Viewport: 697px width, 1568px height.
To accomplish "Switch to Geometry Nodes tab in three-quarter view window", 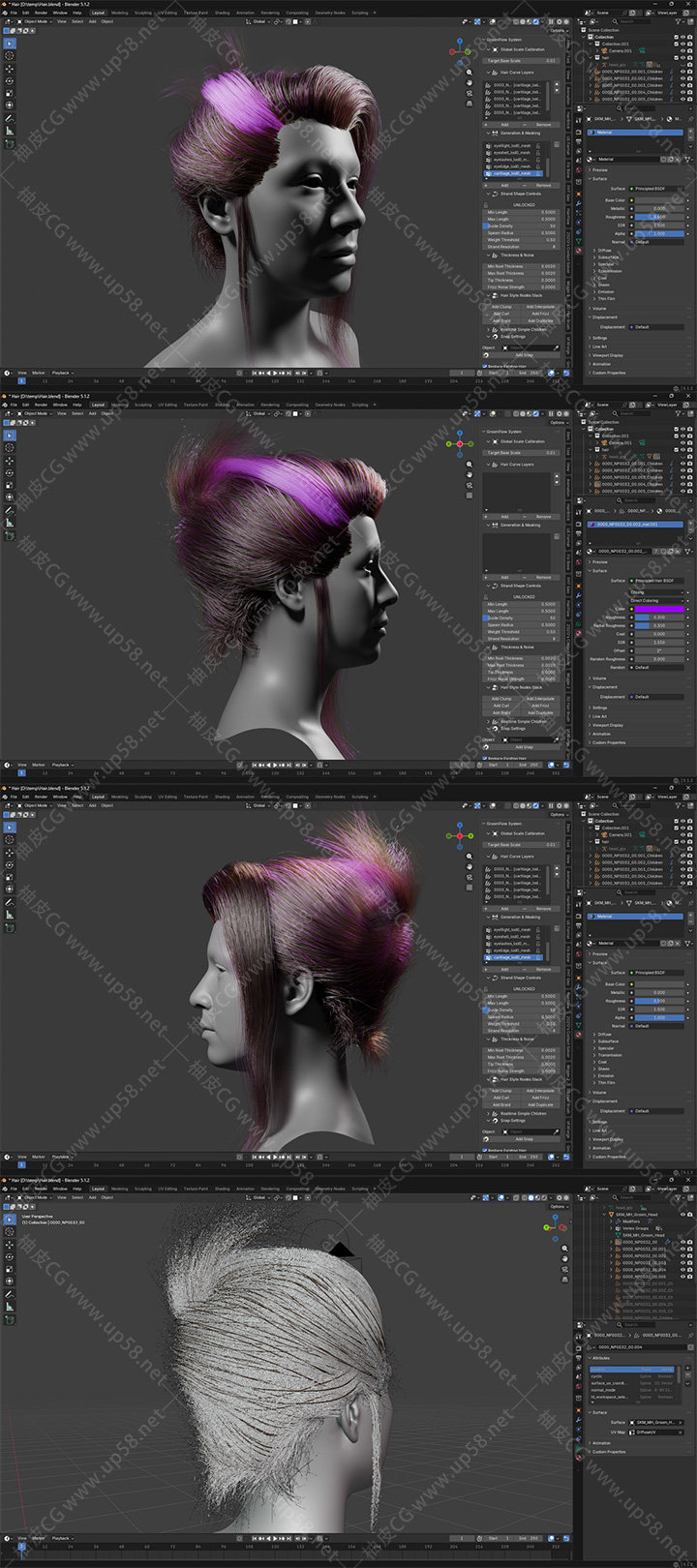I will coord(330,13).
